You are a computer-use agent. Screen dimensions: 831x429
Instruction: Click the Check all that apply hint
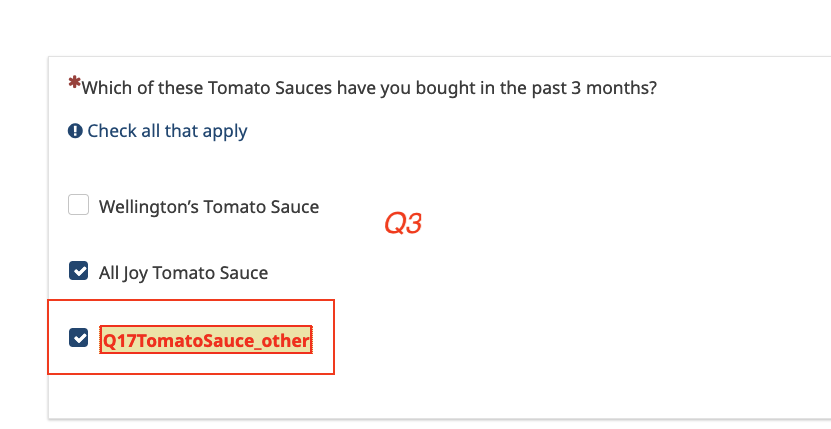pos(167,131)
